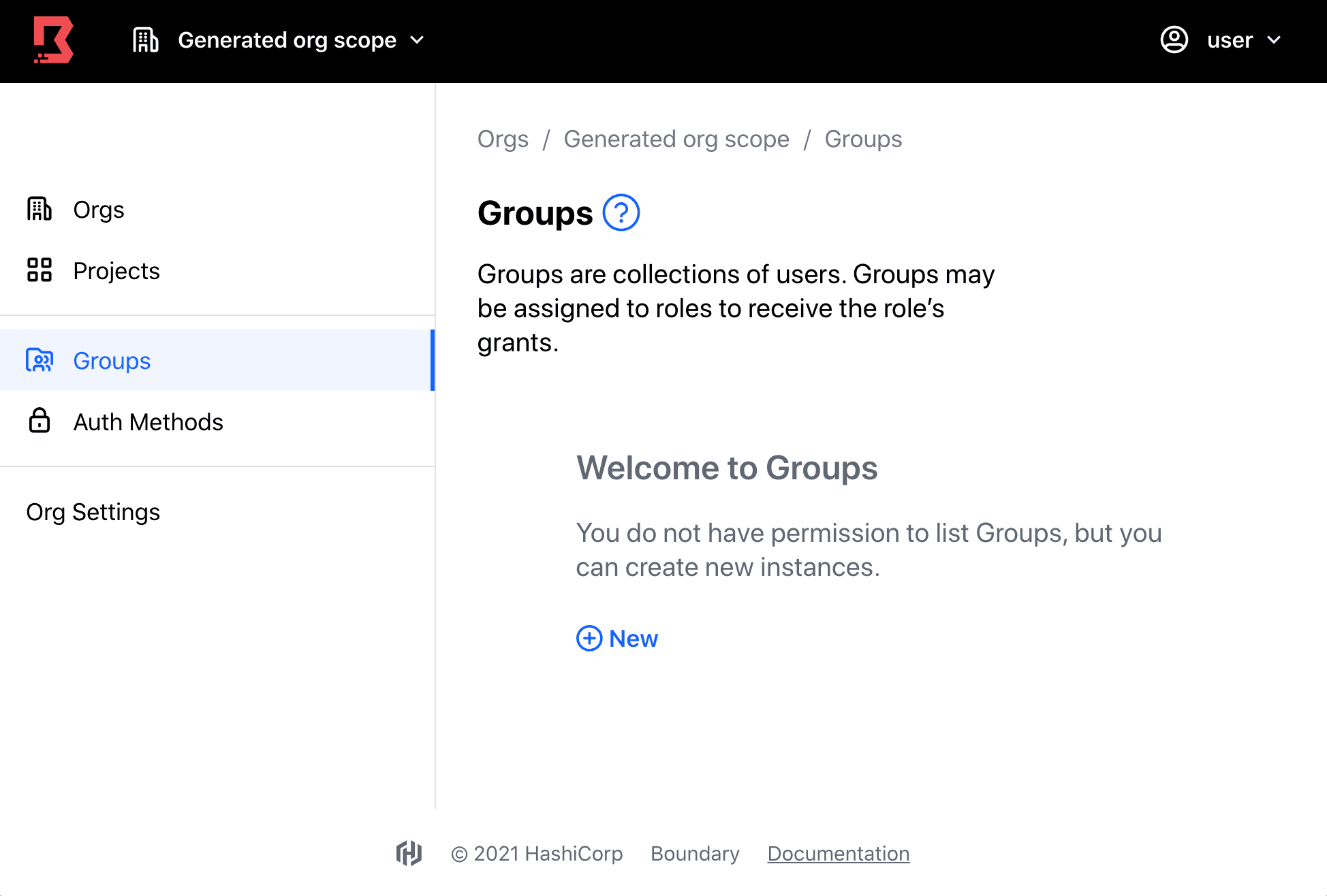Click the plus icon next to New
Image resolution: width=1327 pixels, height=896 pixels.
[x=588, y=639]
